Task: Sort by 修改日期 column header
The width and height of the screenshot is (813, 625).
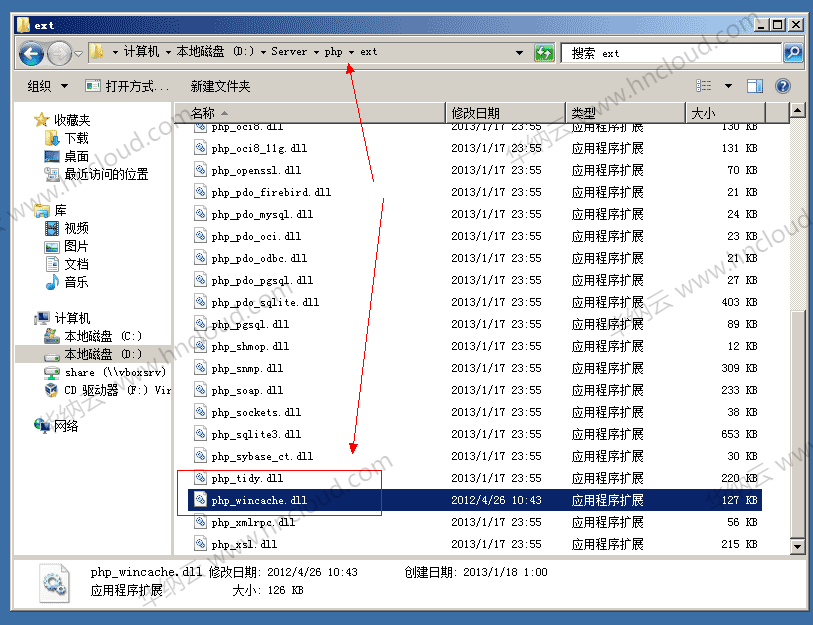Action: [505, 113]
